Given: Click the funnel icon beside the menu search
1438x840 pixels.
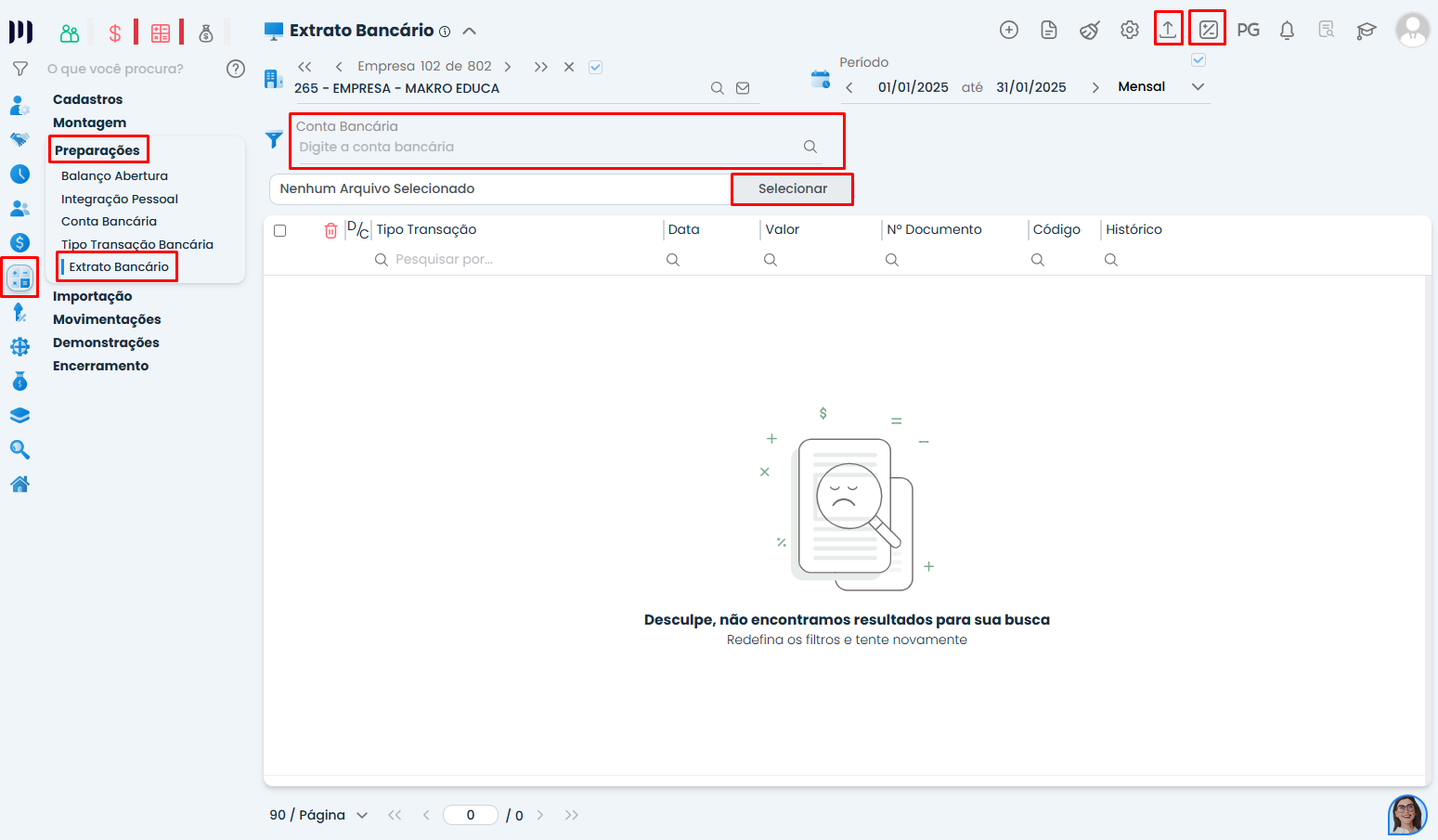Looking at the screenshot, I should pyautogui.click(x=19, y=69).
